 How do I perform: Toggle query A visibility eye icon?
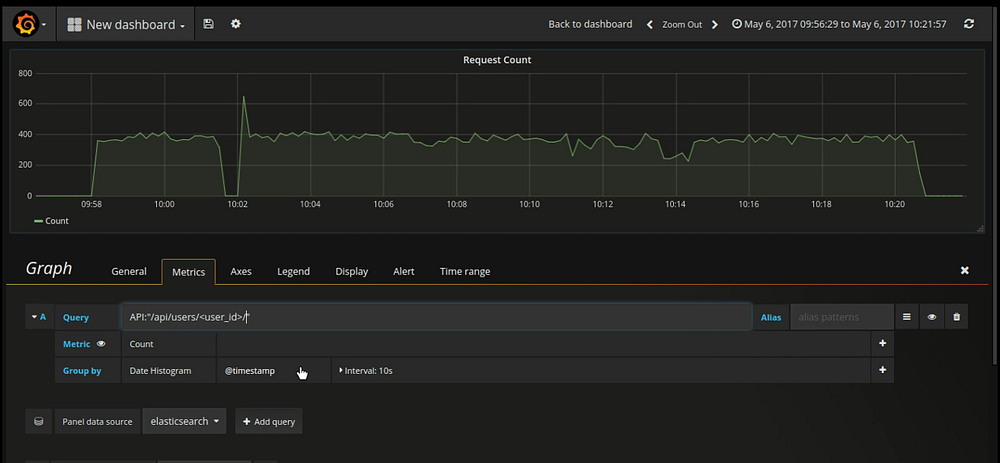(932, 317)
